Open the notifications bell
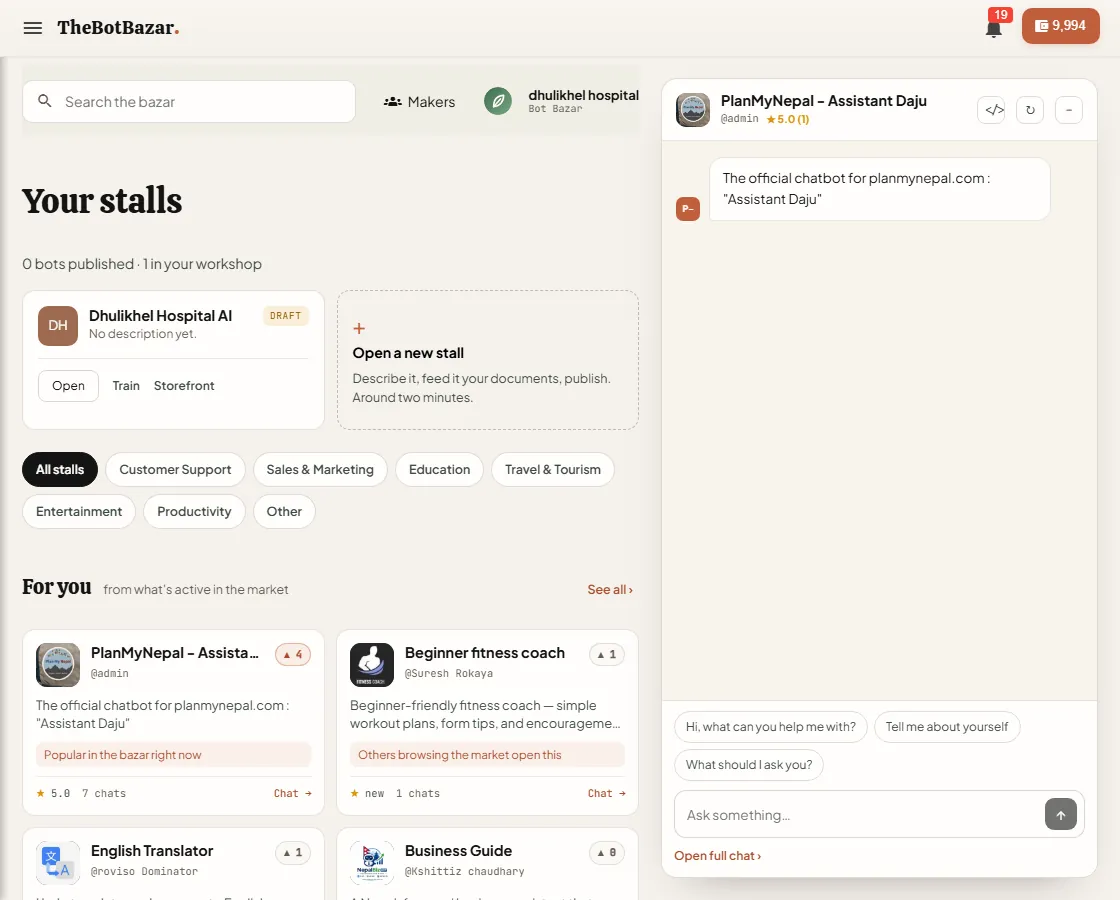Viewport: 1120px width, 900px height. [x=993, y=29]
